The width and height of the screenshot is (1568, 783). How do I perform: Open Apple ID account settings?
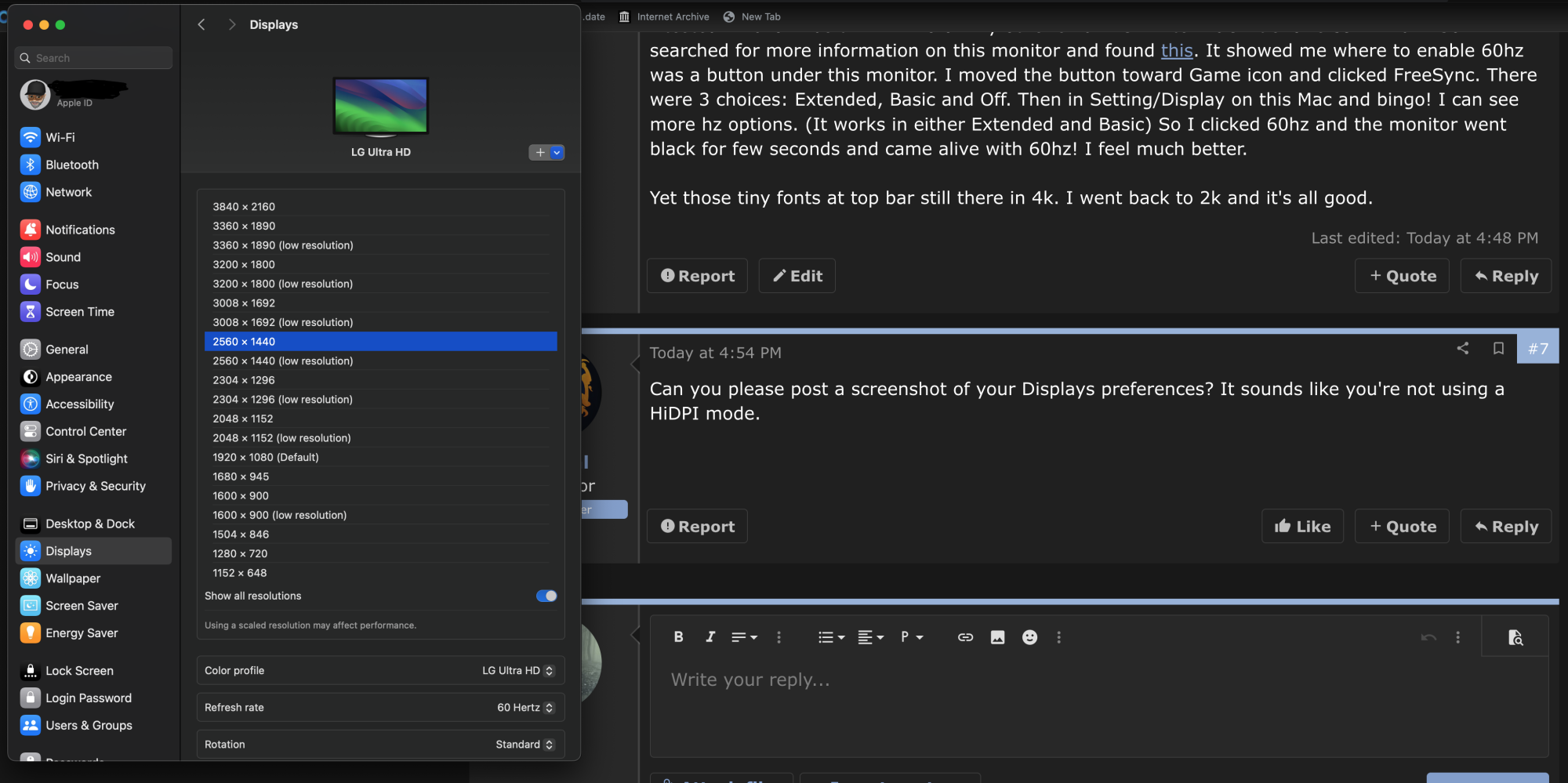(x=74, y=95)
